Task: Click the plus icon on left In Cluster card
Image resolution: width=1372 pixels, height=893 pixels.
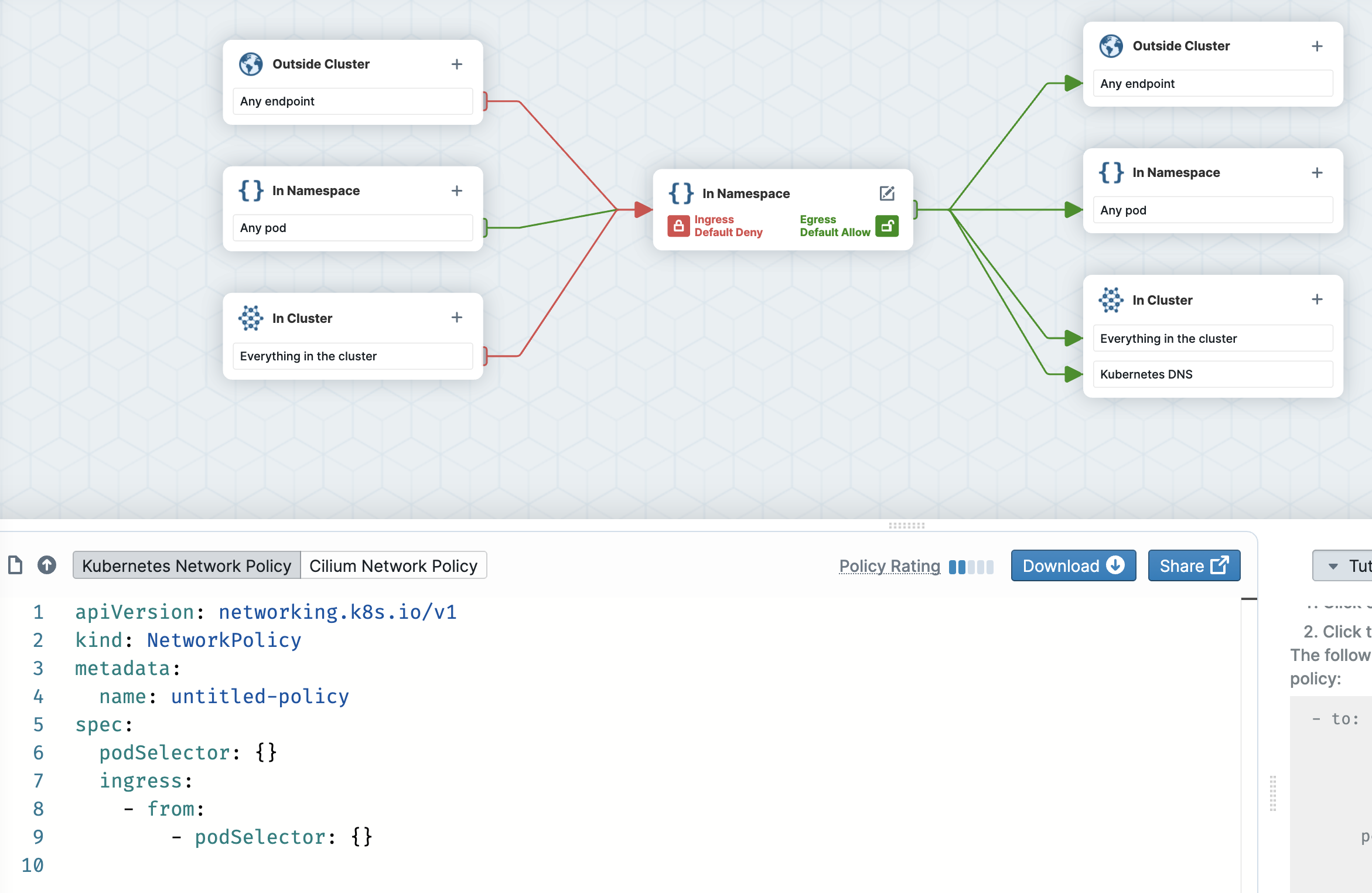Action: tap(457, 317)
